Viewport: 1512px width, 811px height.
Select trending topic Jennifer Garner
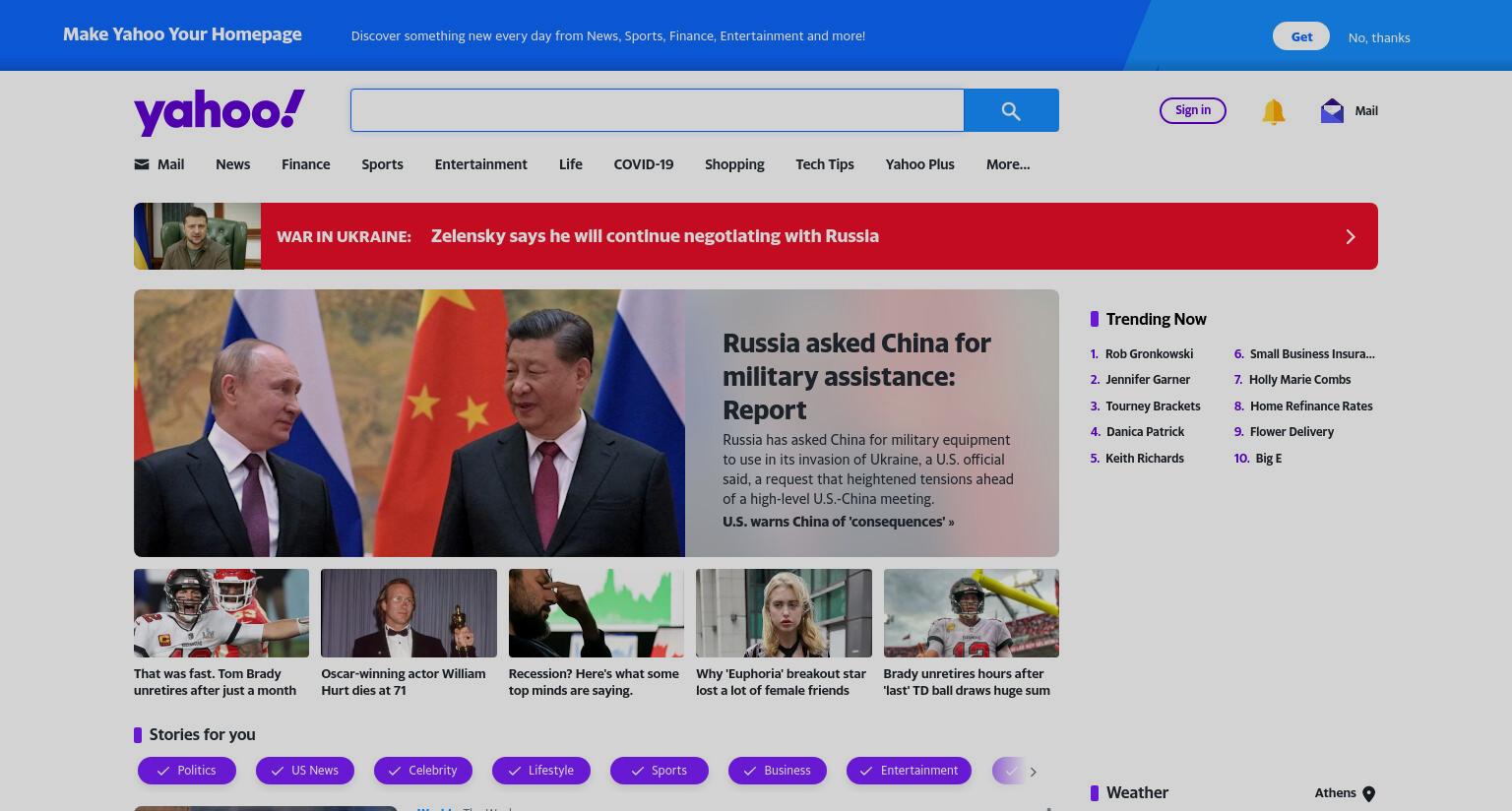[x=1148, y=380]
